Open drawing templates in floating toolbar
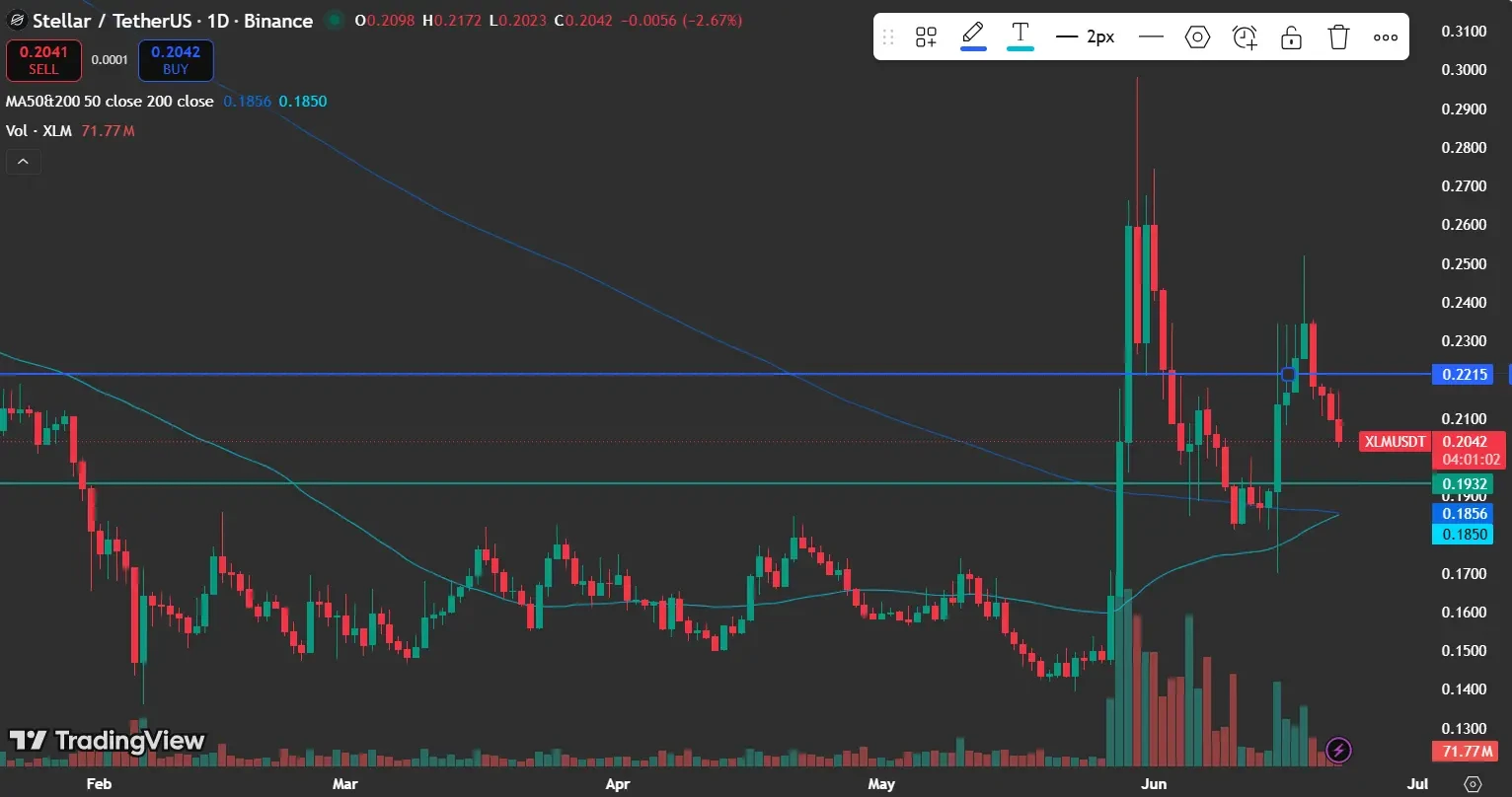 click(x=926, y=37)
